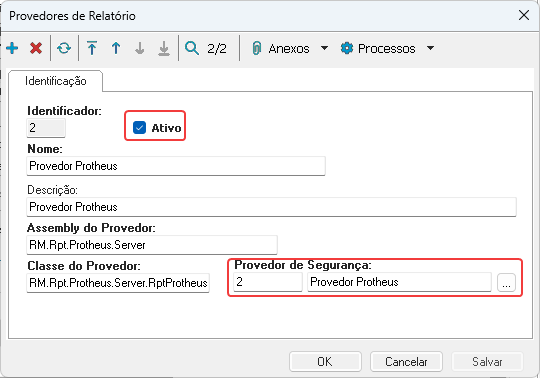Delete the record with the red X icon

point(36,48)
